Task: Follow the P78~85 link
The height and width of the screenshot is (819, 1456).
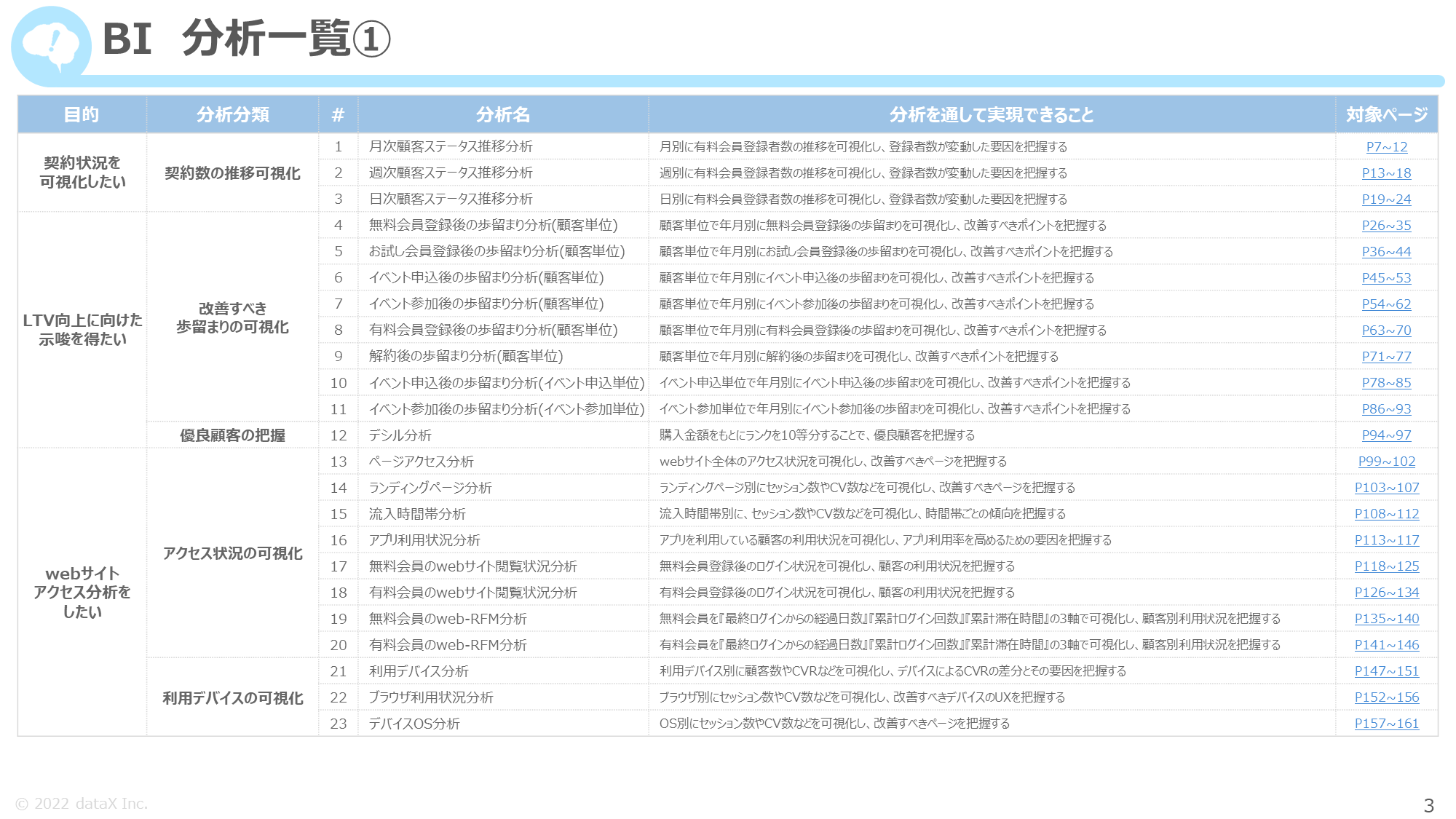Action: (1386, 382)
